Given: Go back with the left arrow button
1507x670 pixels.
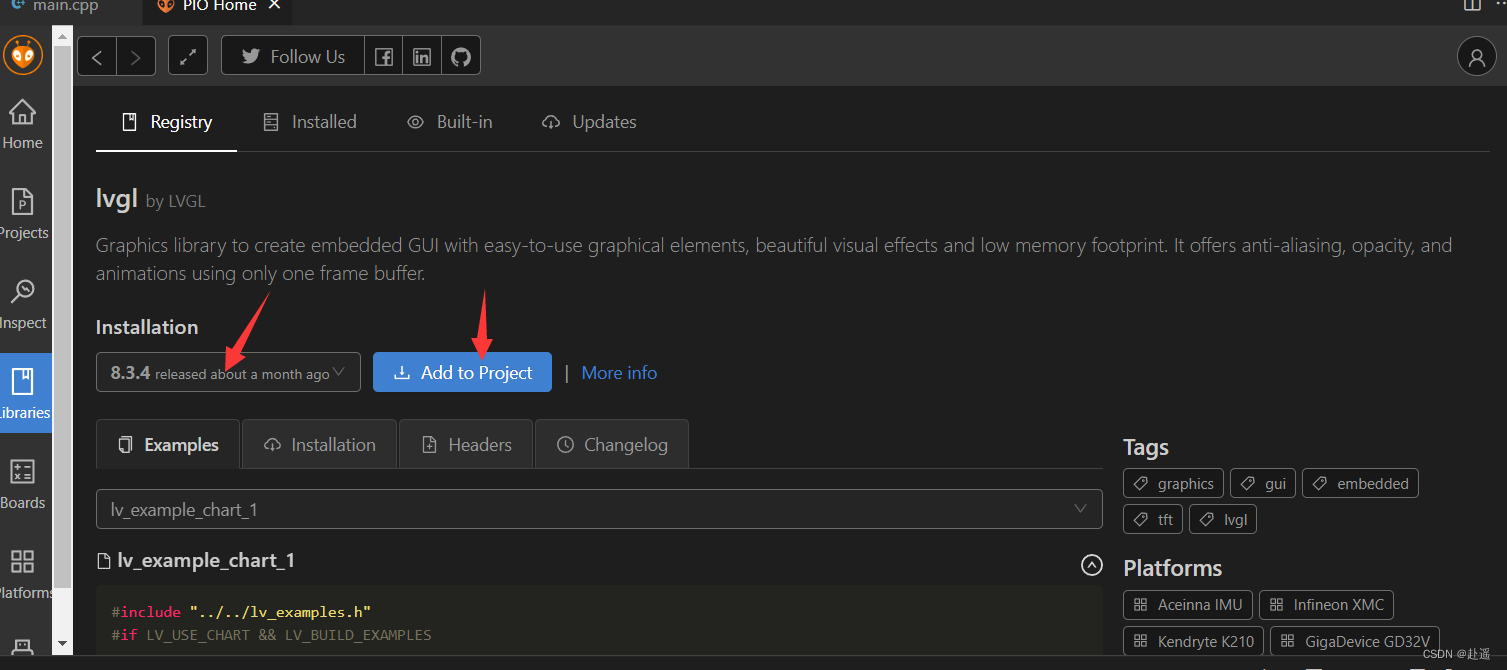Looking at the screenshot, I should (97, 57).
